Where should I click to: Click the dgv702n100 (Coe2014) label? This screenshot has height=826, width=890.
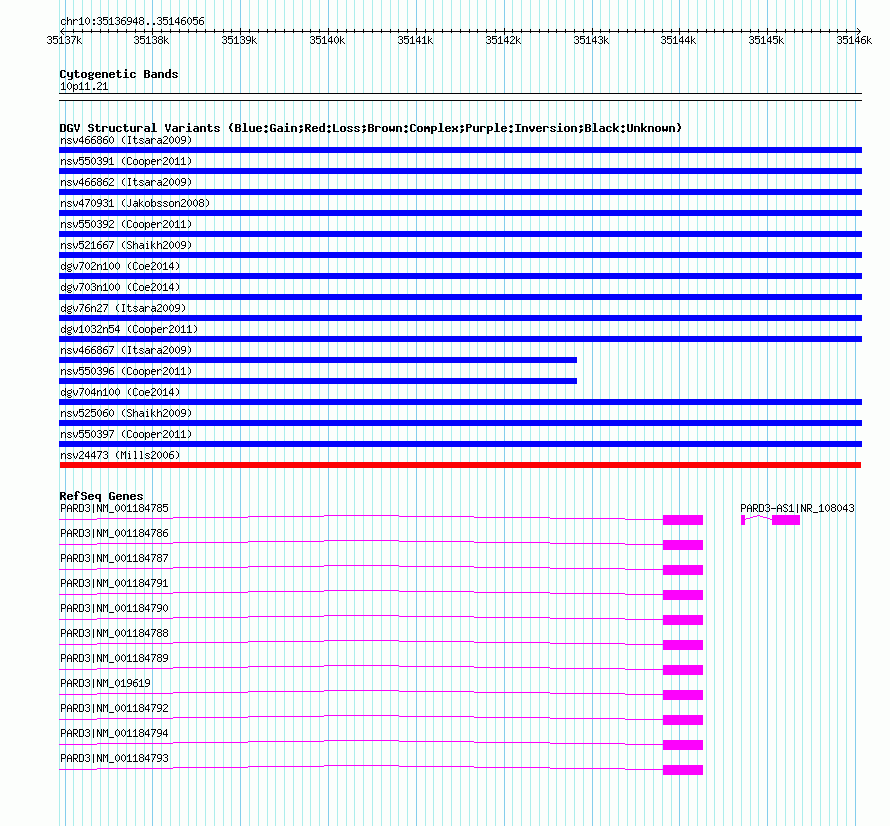[x=120, y=266]
